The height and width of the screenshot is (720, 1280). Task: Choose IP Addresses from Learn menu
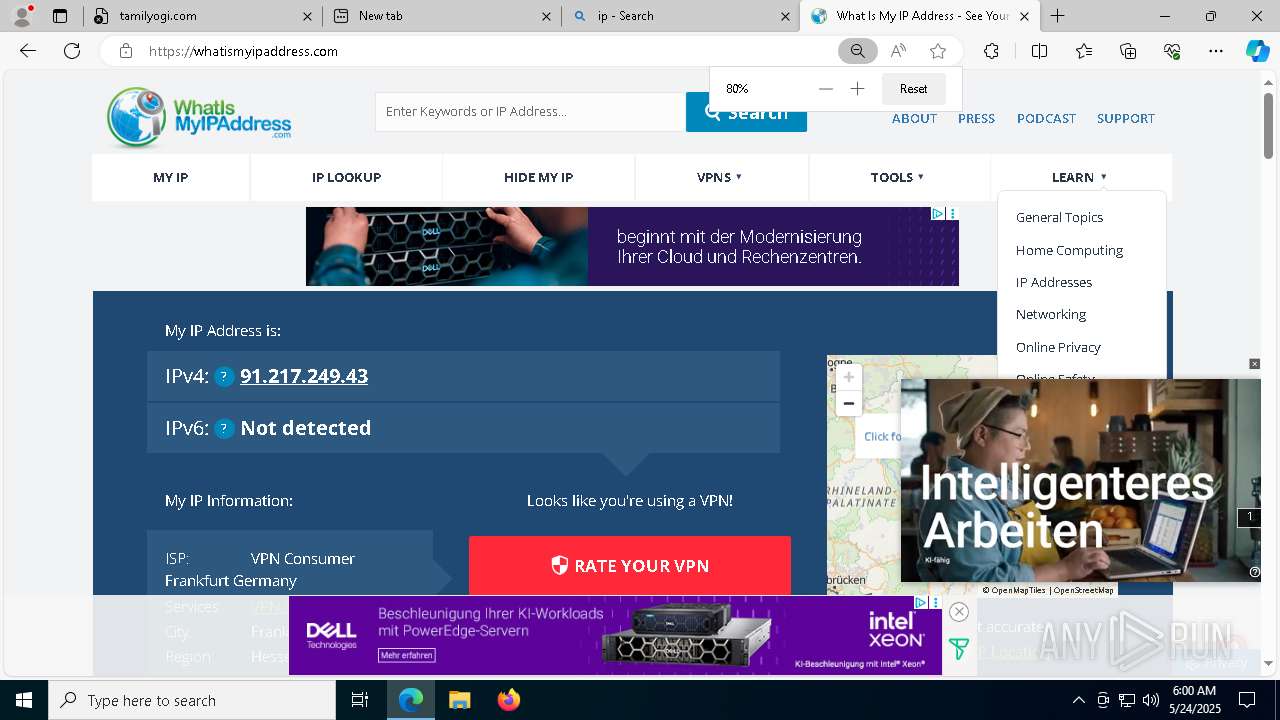point(1054,282)
